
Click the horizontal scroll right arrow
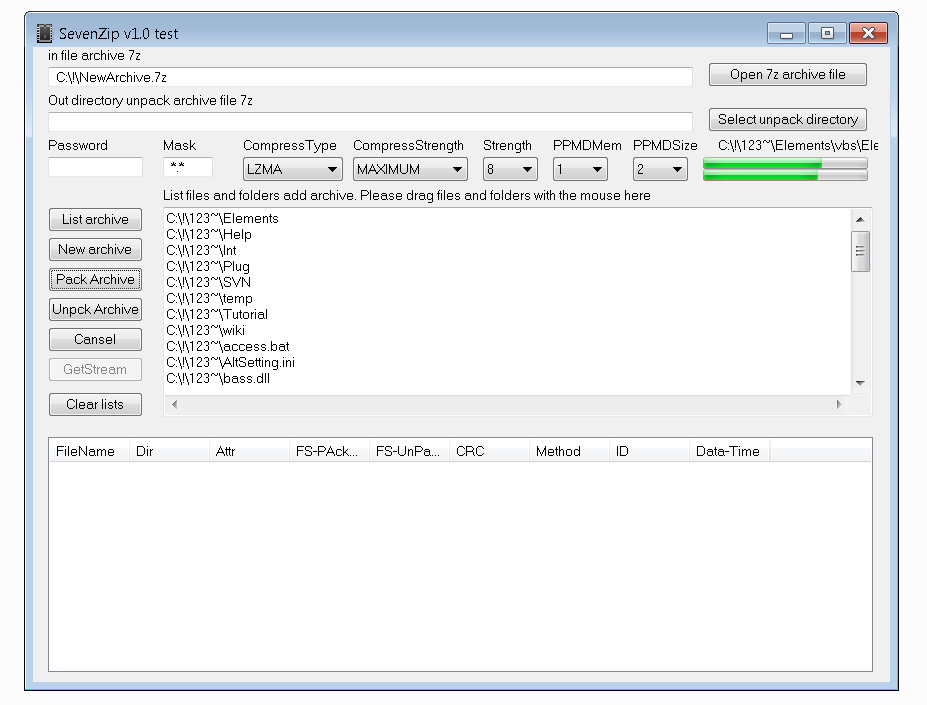[839, 405]
